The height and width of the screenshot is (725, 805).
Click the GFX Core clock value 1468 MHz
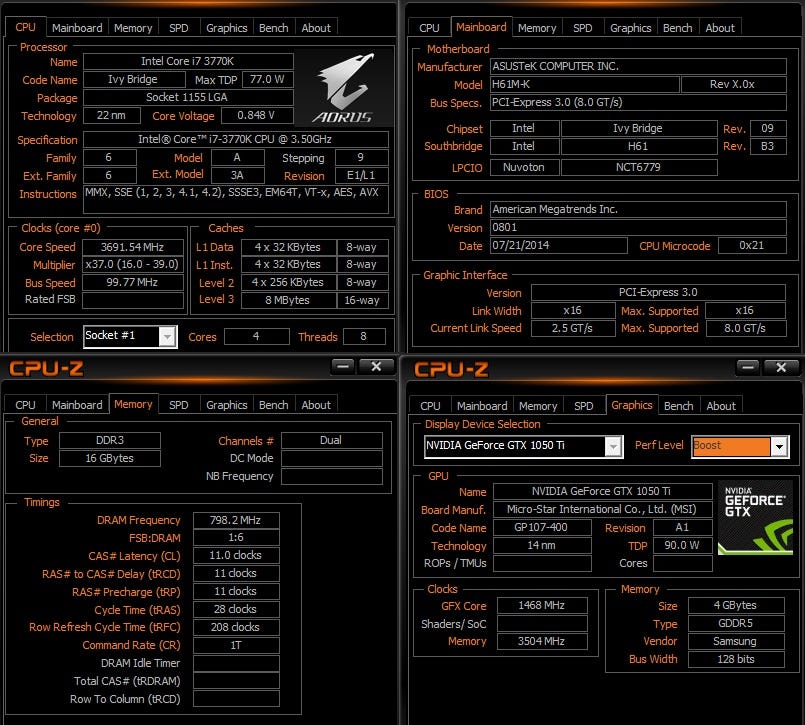pyautogui.click(x=542, y=605)
